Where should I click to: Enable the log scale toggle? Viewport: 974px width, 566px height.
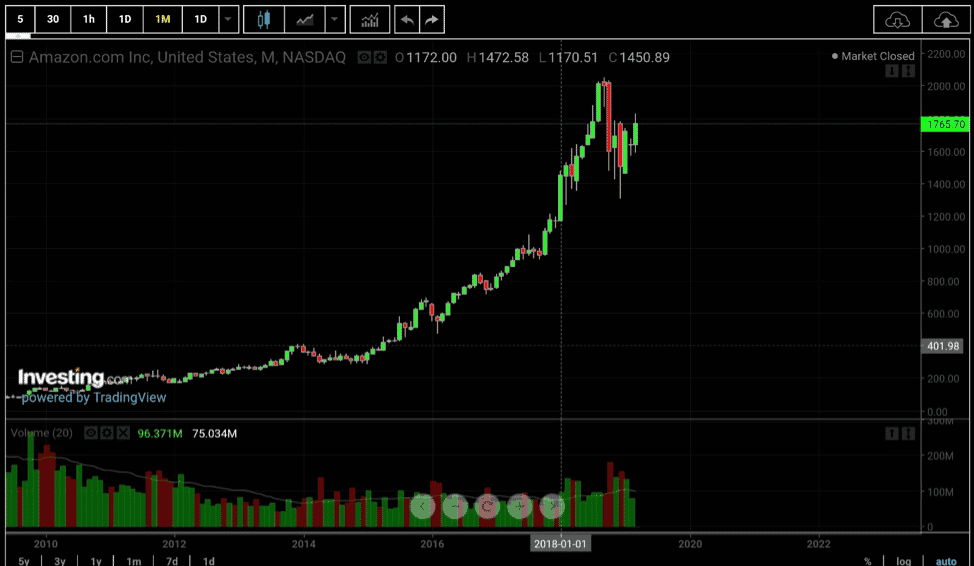coord(903,561)
